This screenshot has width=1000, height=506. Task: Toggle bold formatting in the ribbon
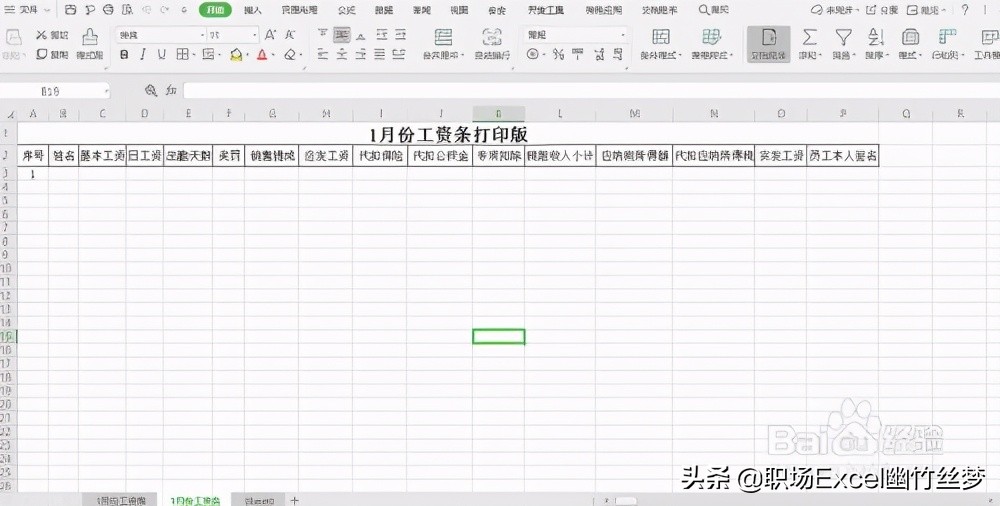click(x=125, y=55)
